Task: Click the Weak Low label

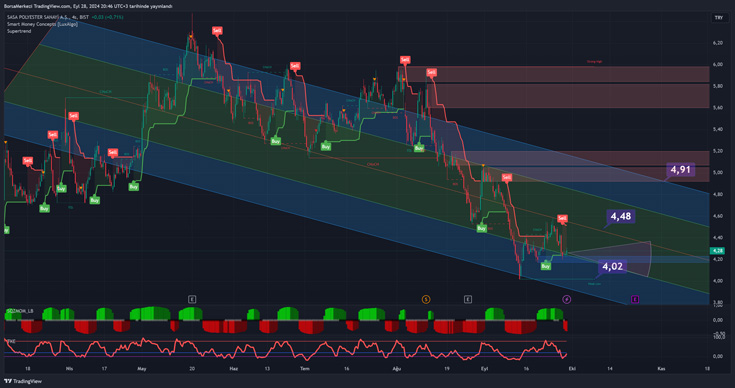Action: (x=594, y=284)
